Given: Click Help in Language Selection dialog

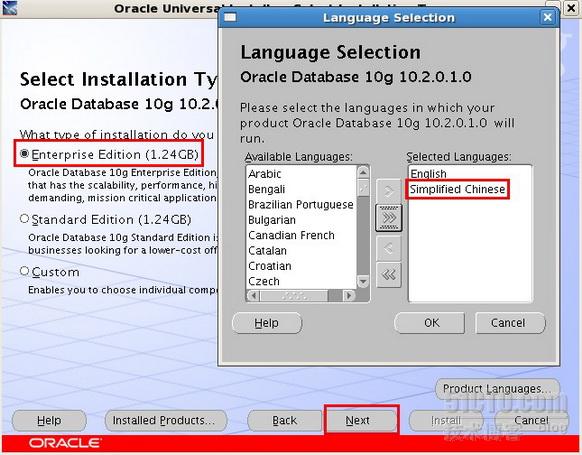Looking at the screenshot, I should point(267,323).
